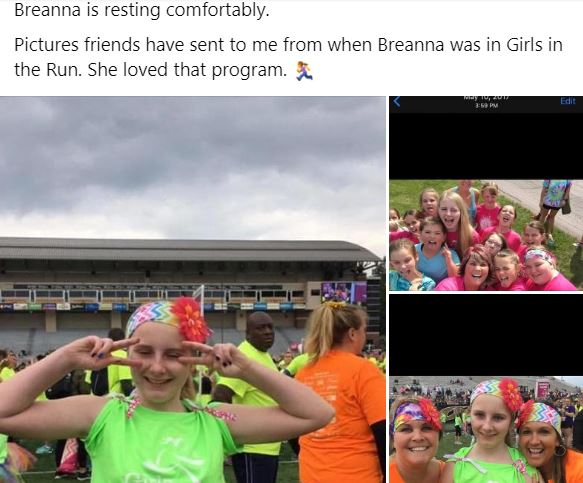This screenshot has height=483, width=583.
Task: Click the text 'Breanna is resting comfortably.'
Action: tap(141, 10)
